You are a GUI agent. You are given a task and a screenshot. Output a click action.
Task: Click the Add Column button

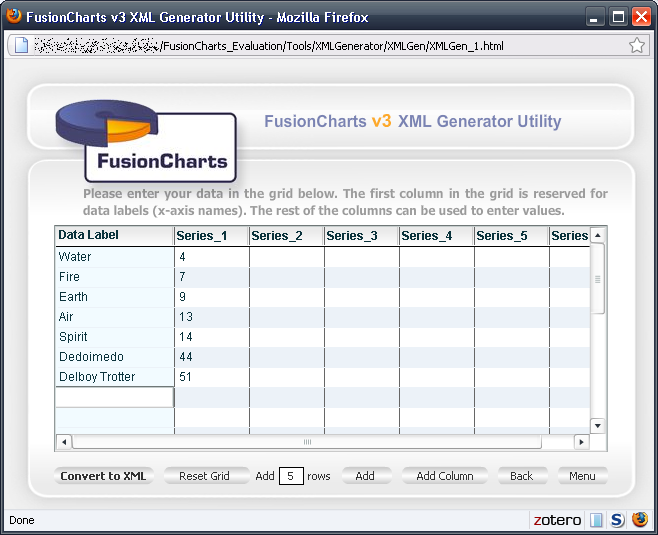pos(445,476)
